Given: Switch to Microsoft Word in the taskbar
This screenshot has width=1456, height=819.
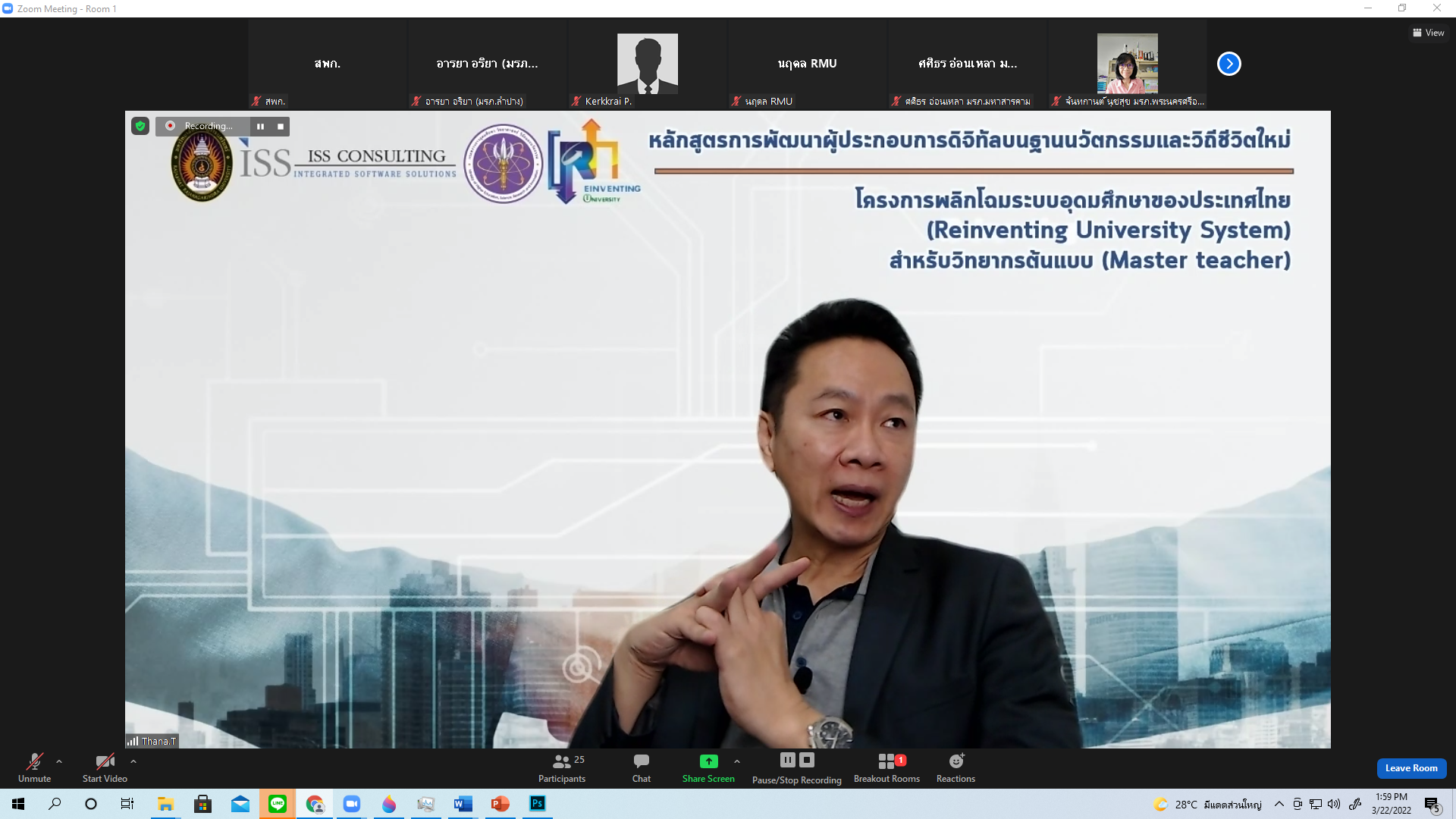Looking at the screenshot, I should pos(463,804).
